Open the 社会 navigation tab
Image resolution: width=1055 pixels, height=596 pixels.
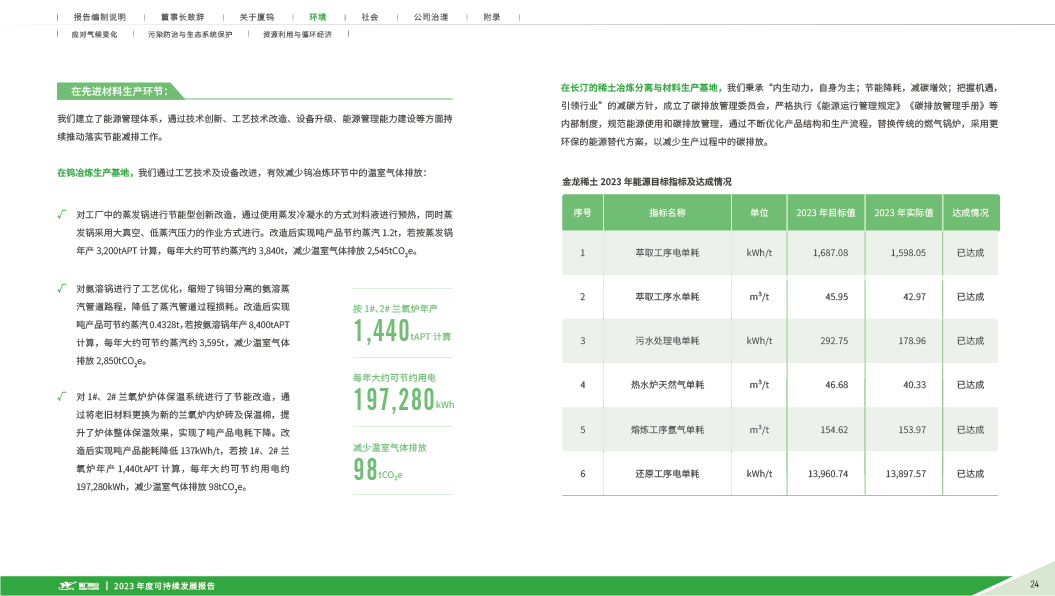pos(370,17)
